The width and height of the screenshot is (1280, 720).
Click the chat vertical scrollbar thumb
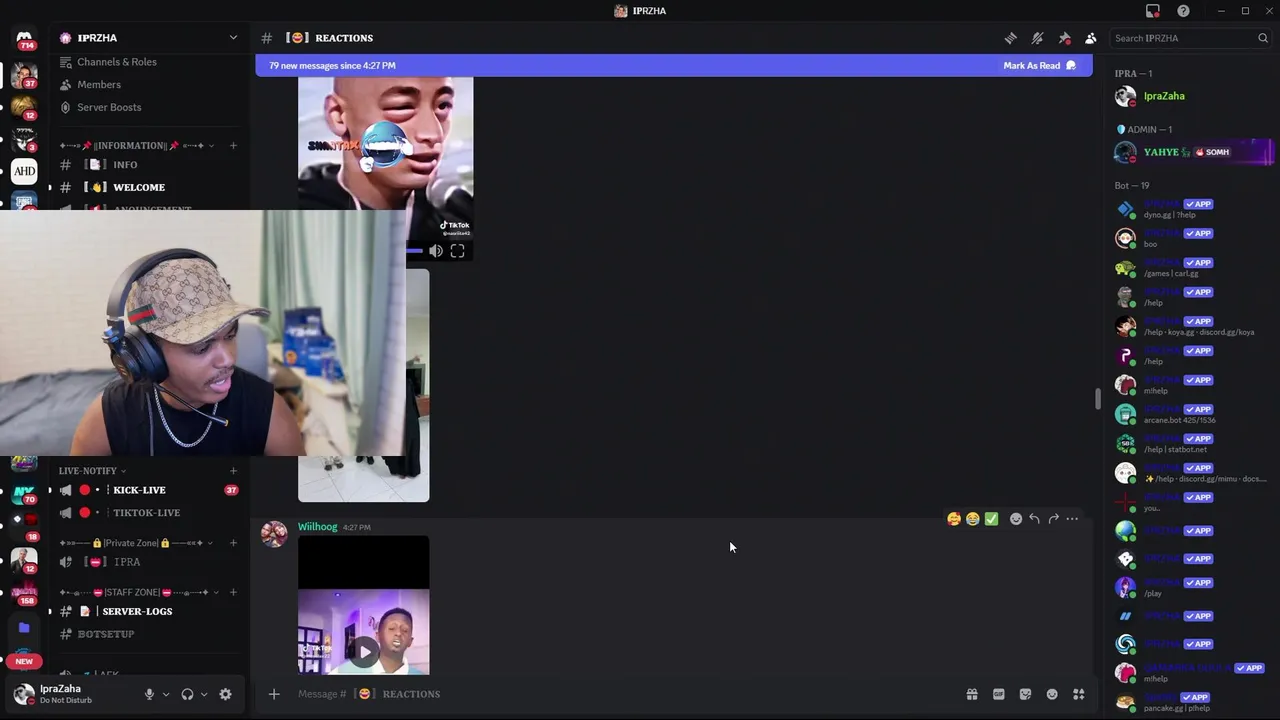click(x=1097, y=399)
